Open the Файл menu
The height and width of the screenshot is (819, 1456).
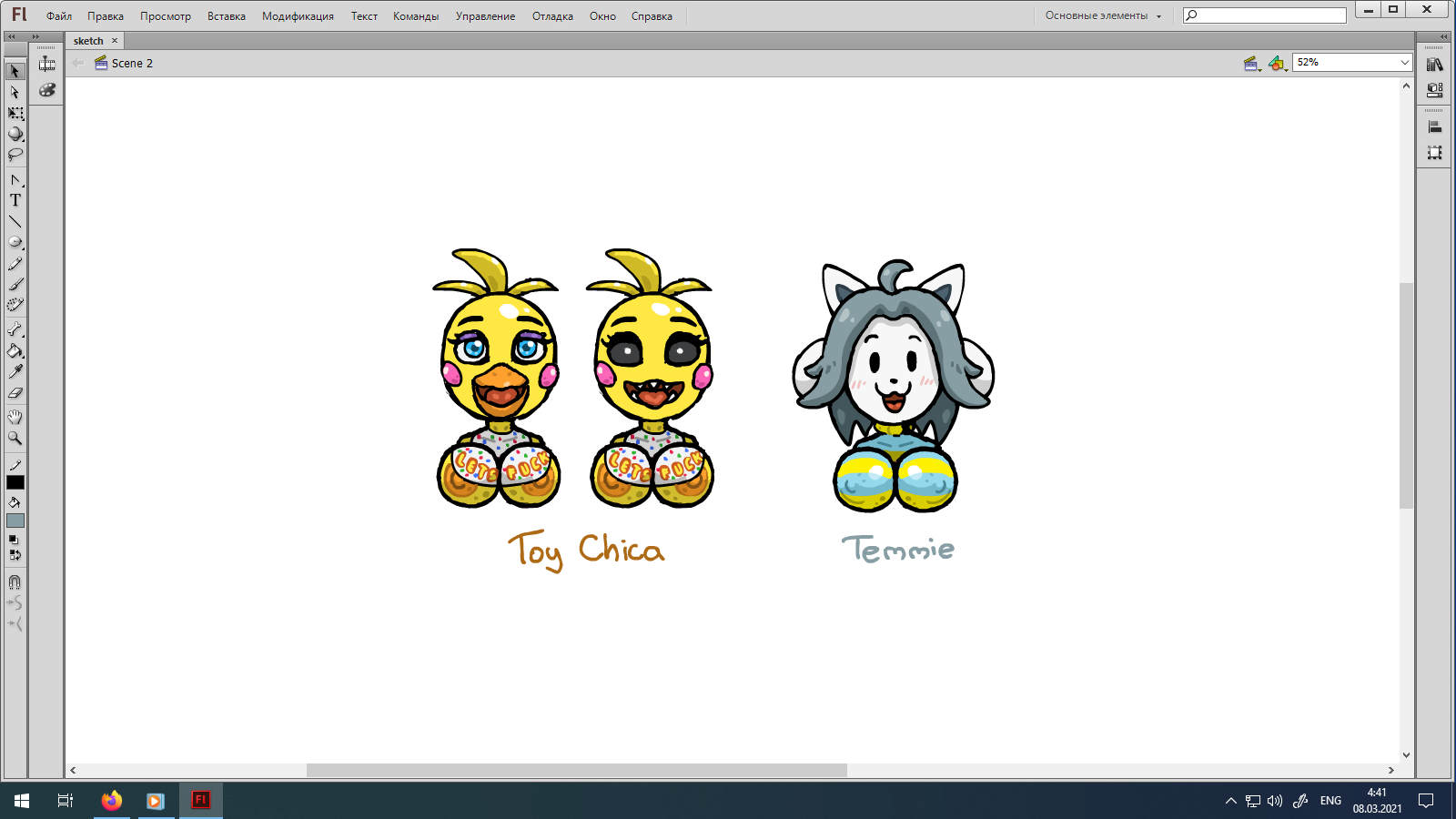59,16
